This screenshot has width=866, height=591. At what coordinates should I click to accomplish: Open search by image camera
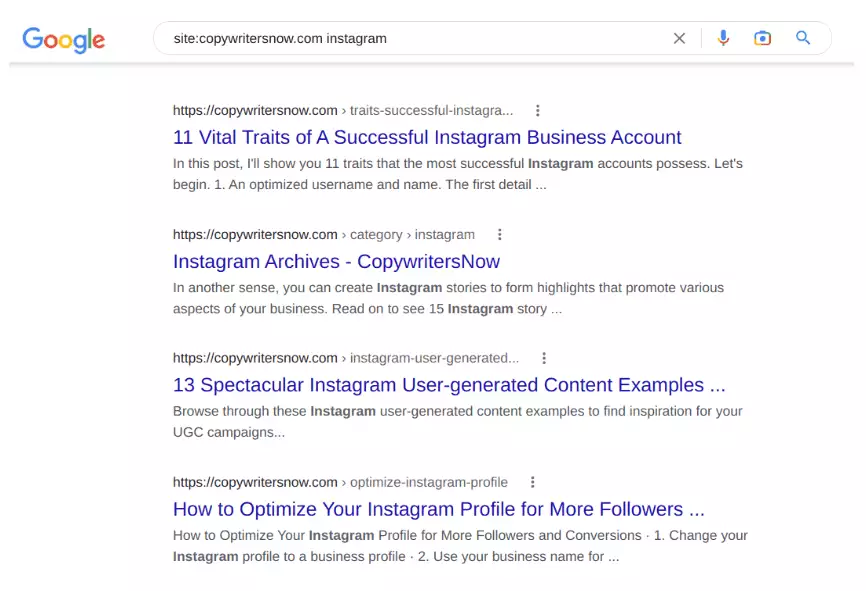762,38
